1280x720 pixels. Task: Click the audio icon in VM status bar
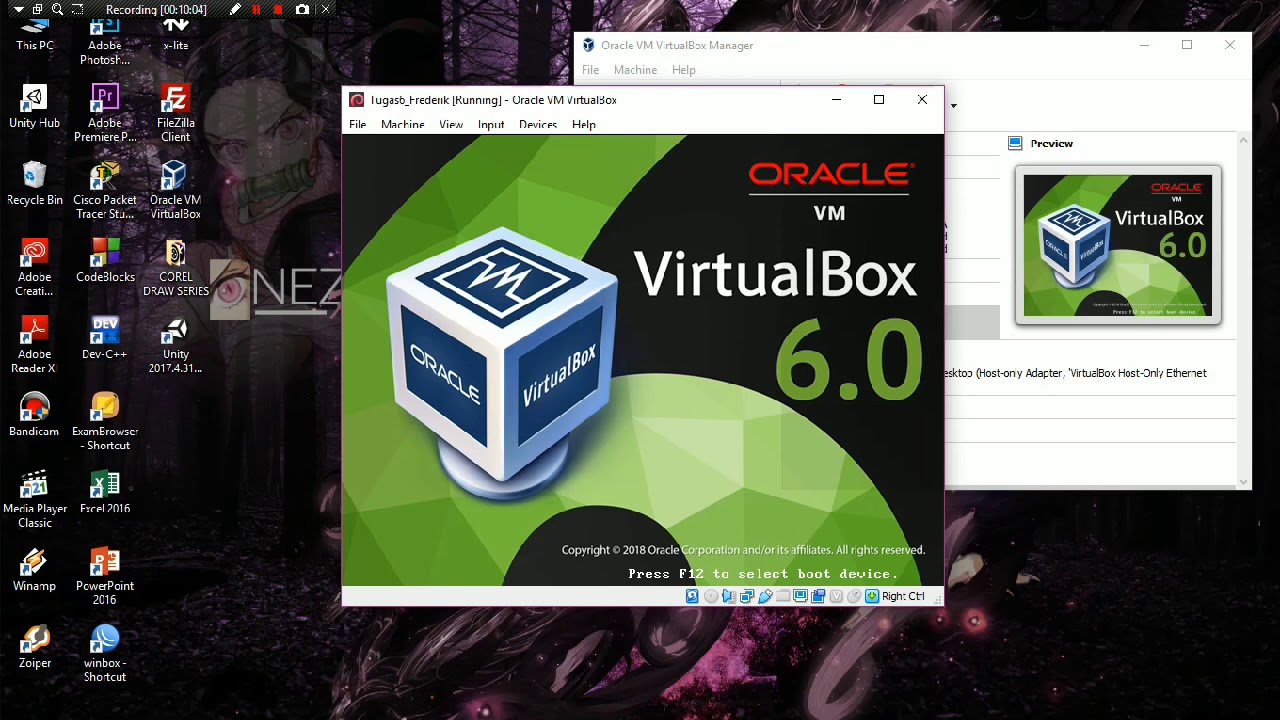[x=729, y=596]
